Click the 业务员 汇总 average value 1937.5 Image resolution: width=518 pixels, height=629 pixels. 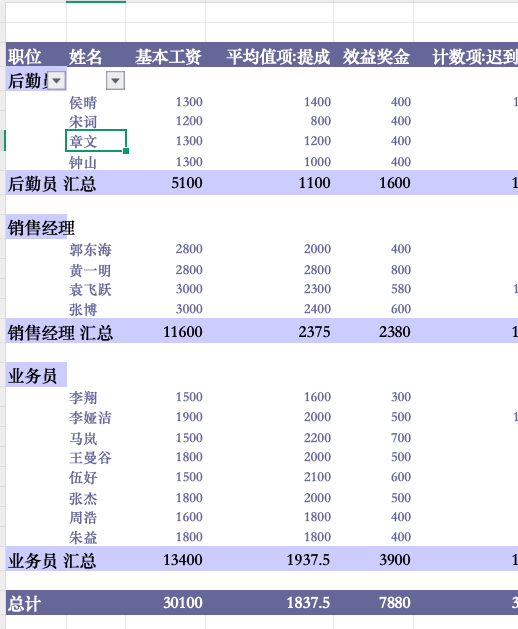pos(308,560)
